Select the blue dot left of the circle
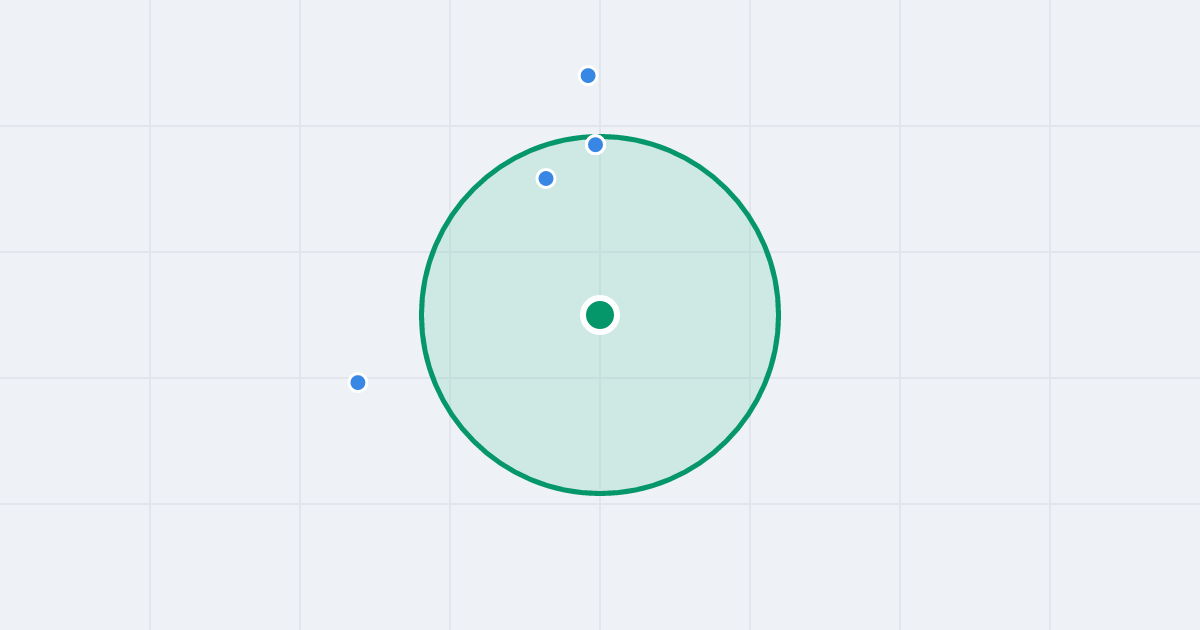This screenshot has height=630, width=1200. 358,382
